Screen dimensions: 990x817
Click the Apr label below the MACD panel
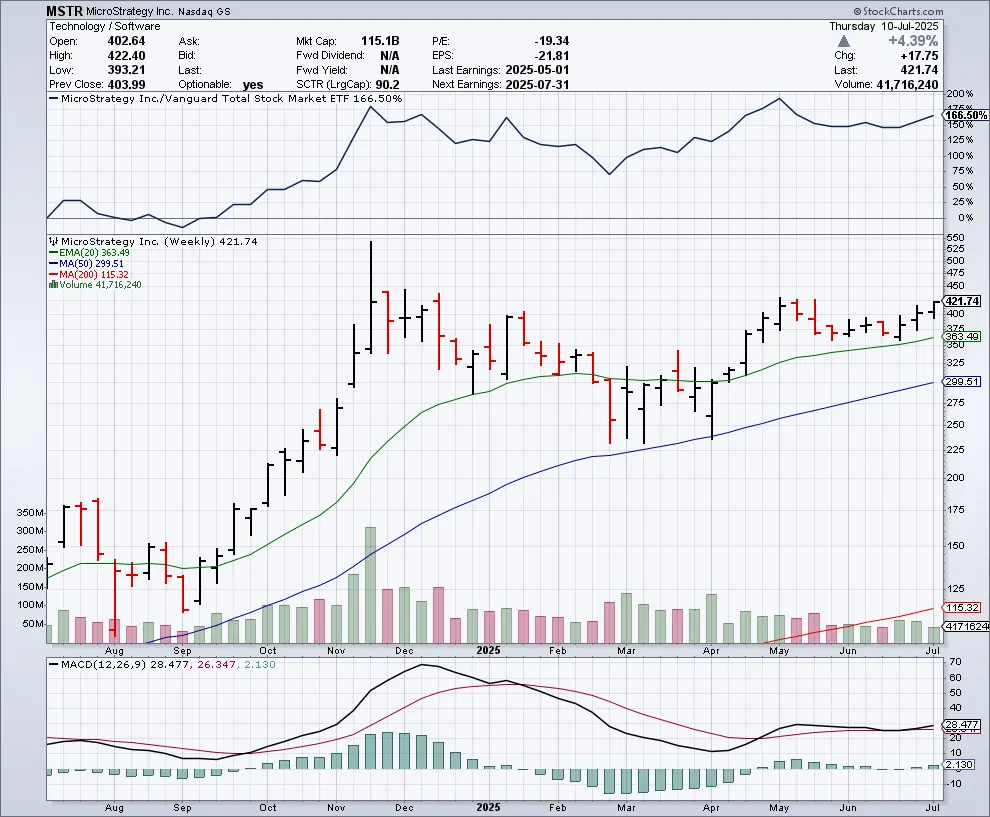pyautogui.click(x=711, y=808)
